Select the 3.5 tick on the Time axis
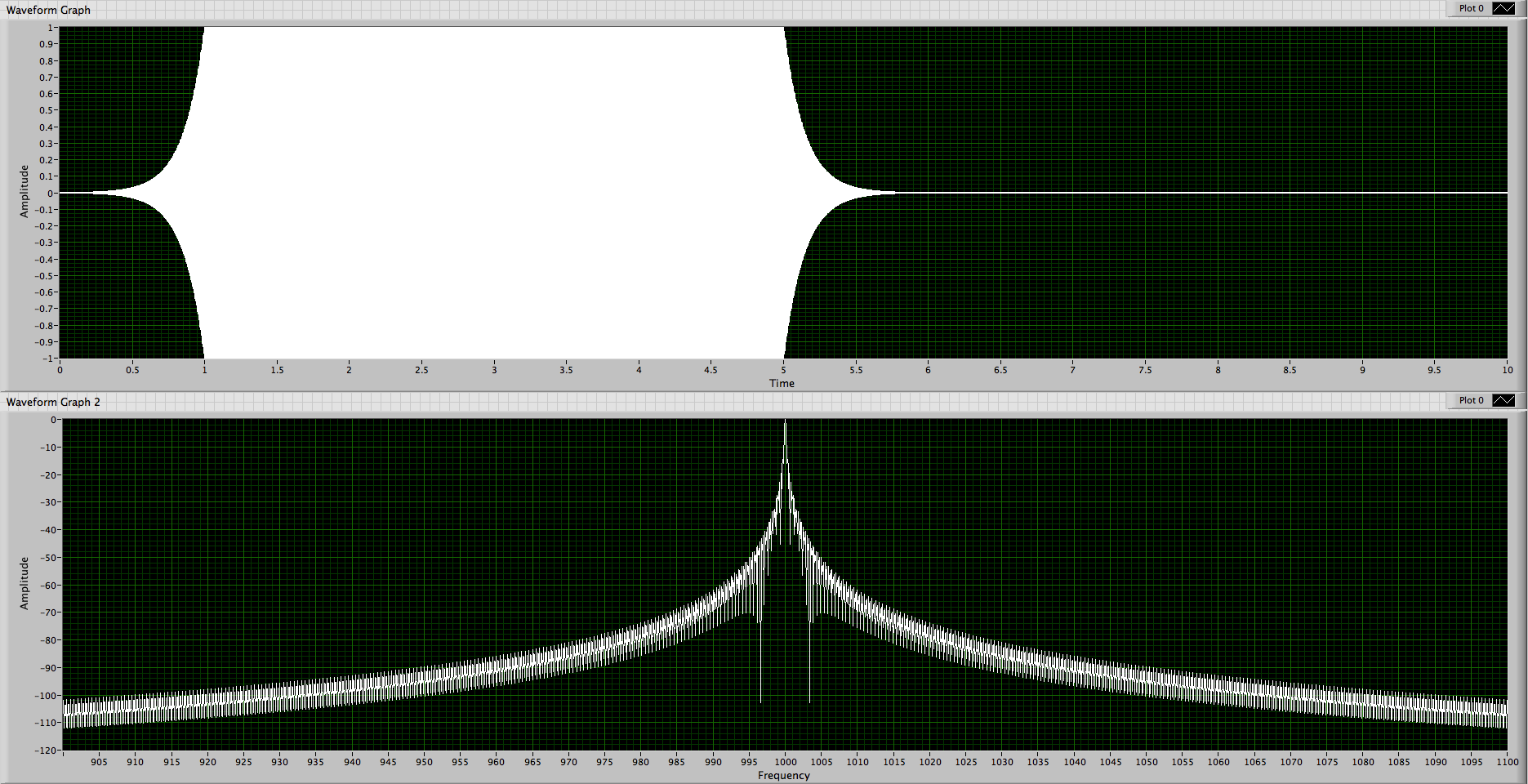 (566, 370)
